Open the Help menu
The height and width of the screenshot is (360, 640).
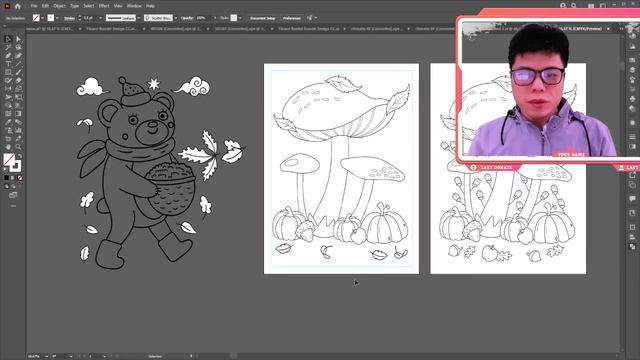click(150, 6)
